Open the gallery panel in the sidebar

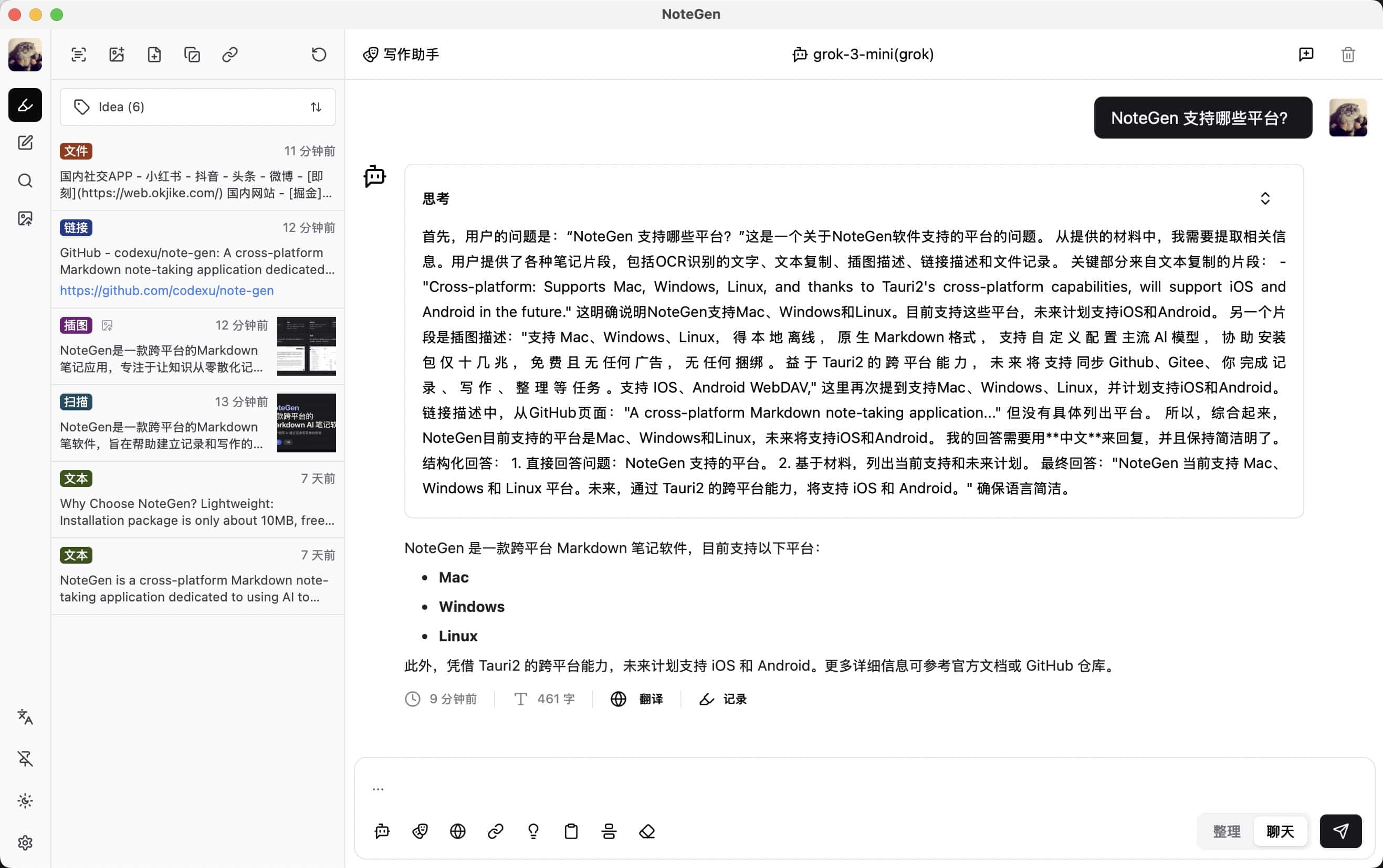25,218
